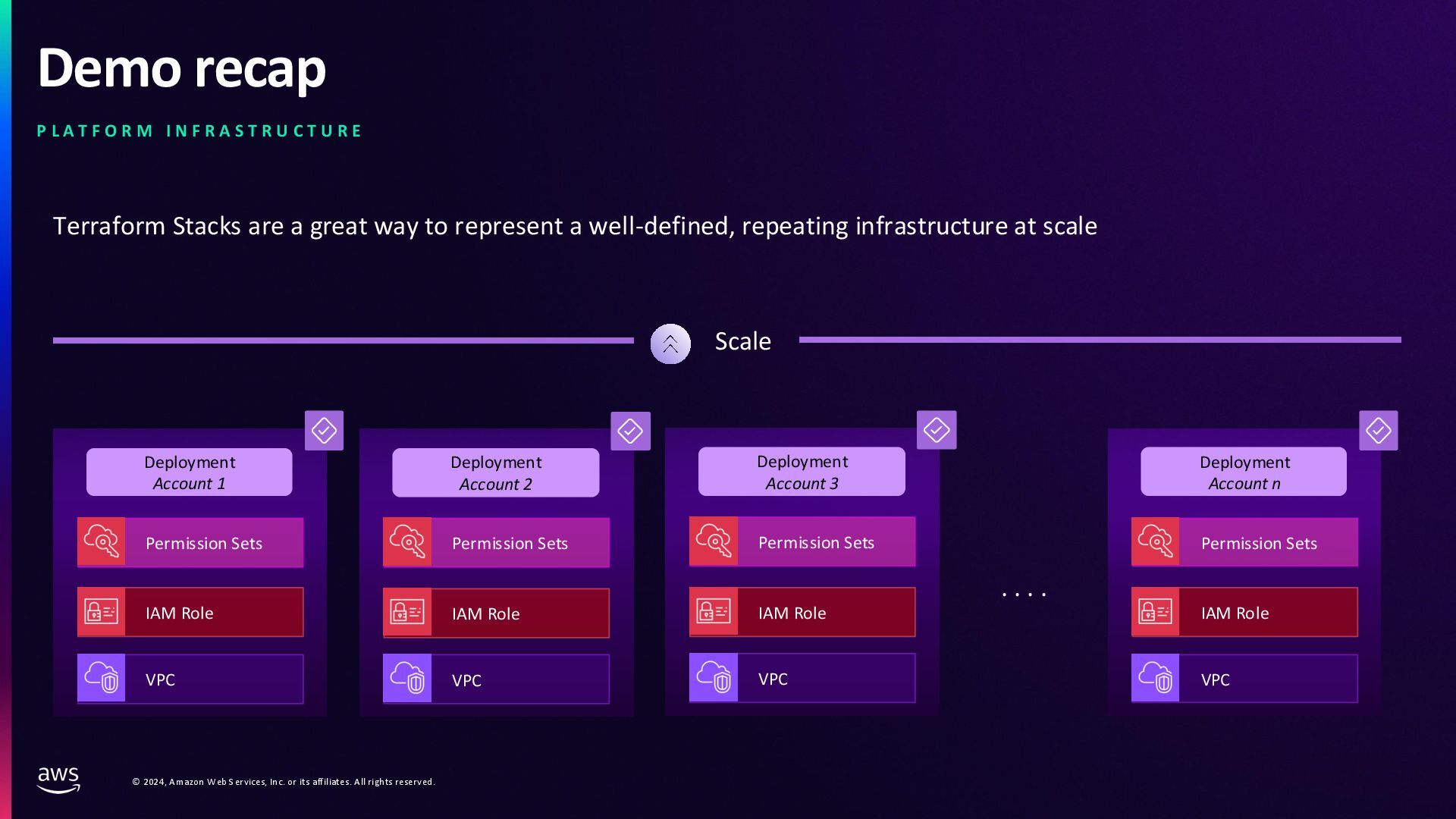
Task: Click the ellipsis dots between deployments
Action: [x=1025, y=595]
